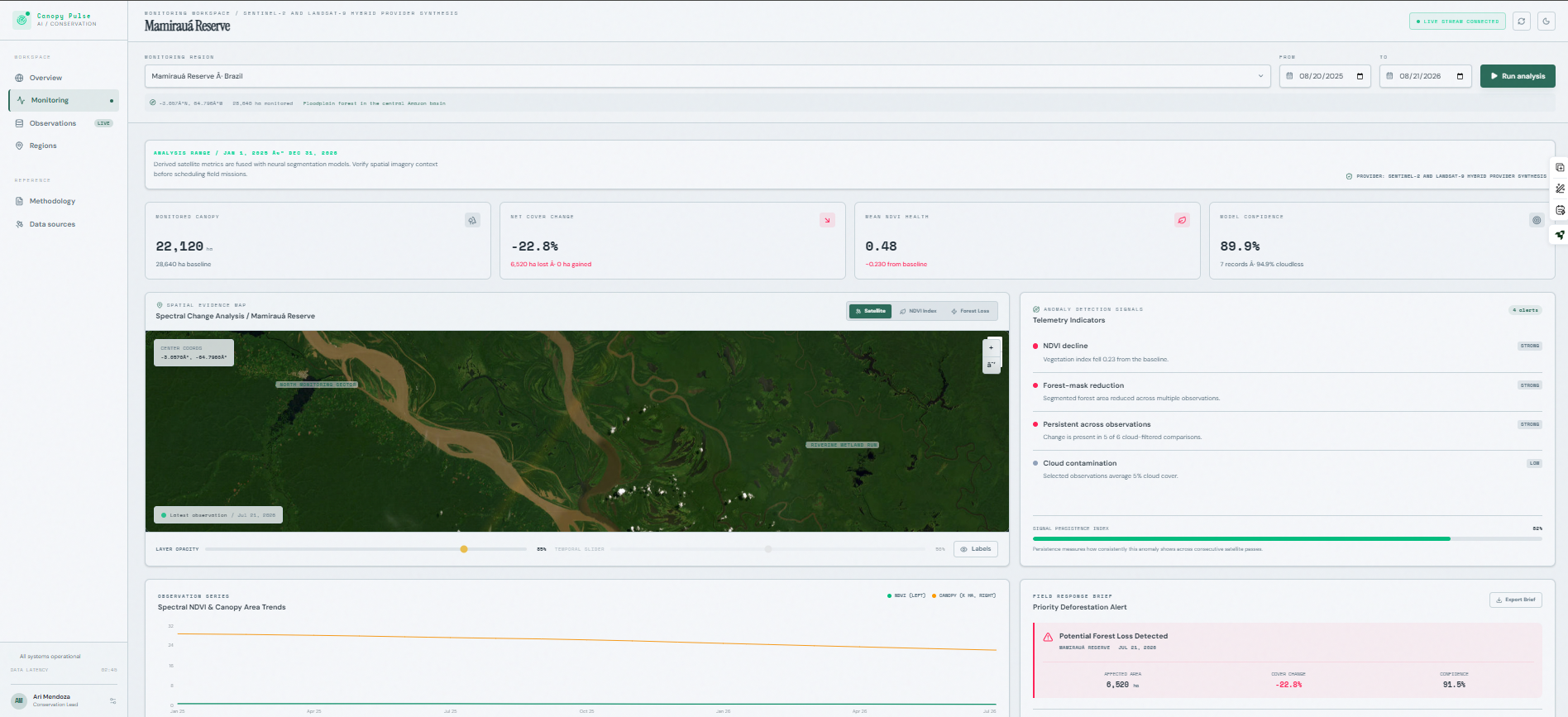Click the document icon beside Methodology
This screenshot has height=717, width=1568.
(x=19, y=201)
